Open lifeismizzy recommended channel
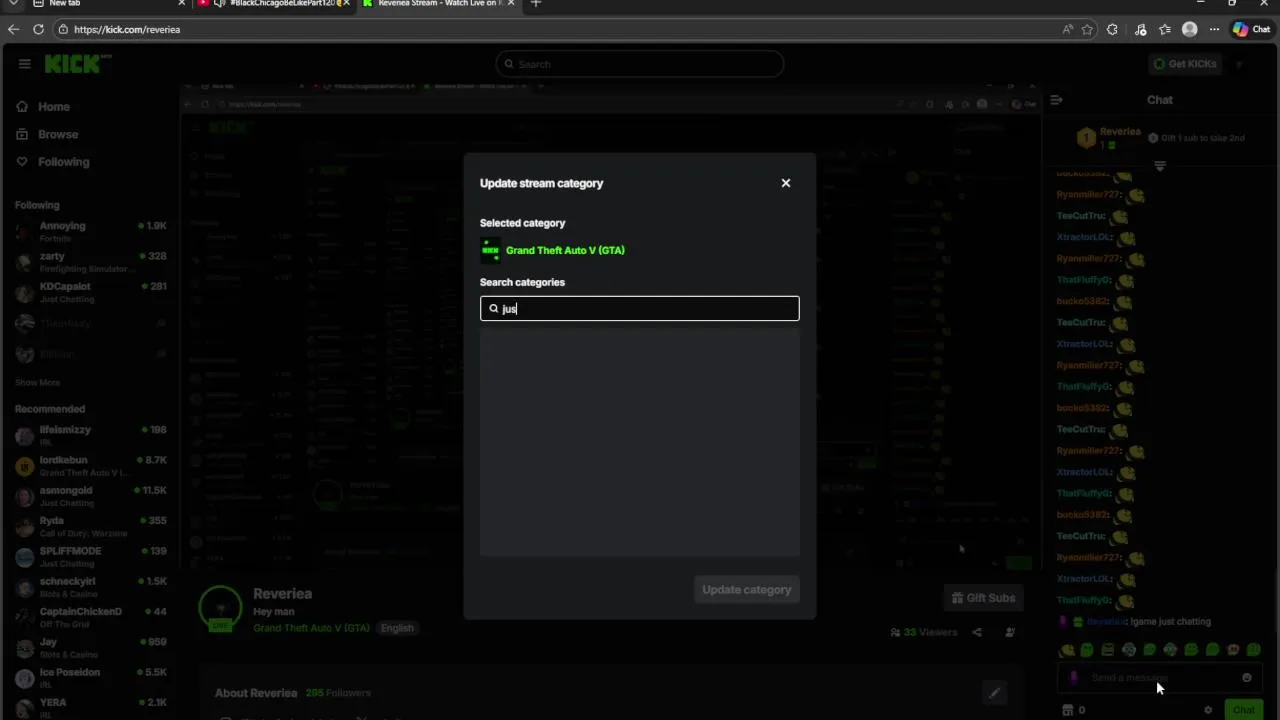1280x720 pixels. click(90, 435)
